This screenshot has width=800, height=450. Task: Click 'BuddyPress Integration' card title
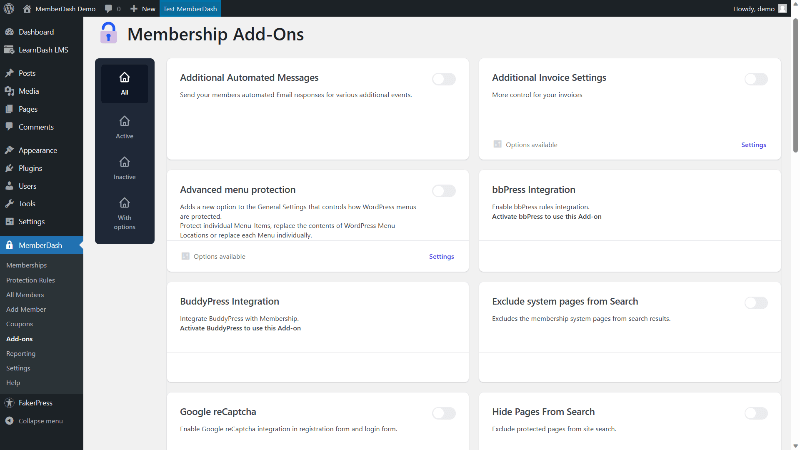(230, 302)
